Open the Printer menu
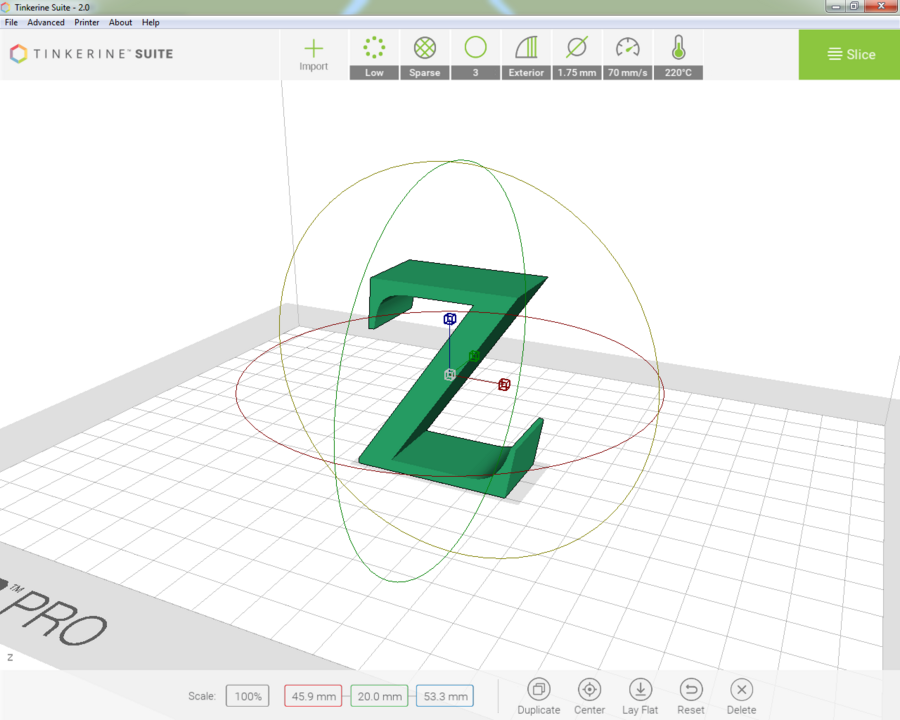 (x=87, y=22)
